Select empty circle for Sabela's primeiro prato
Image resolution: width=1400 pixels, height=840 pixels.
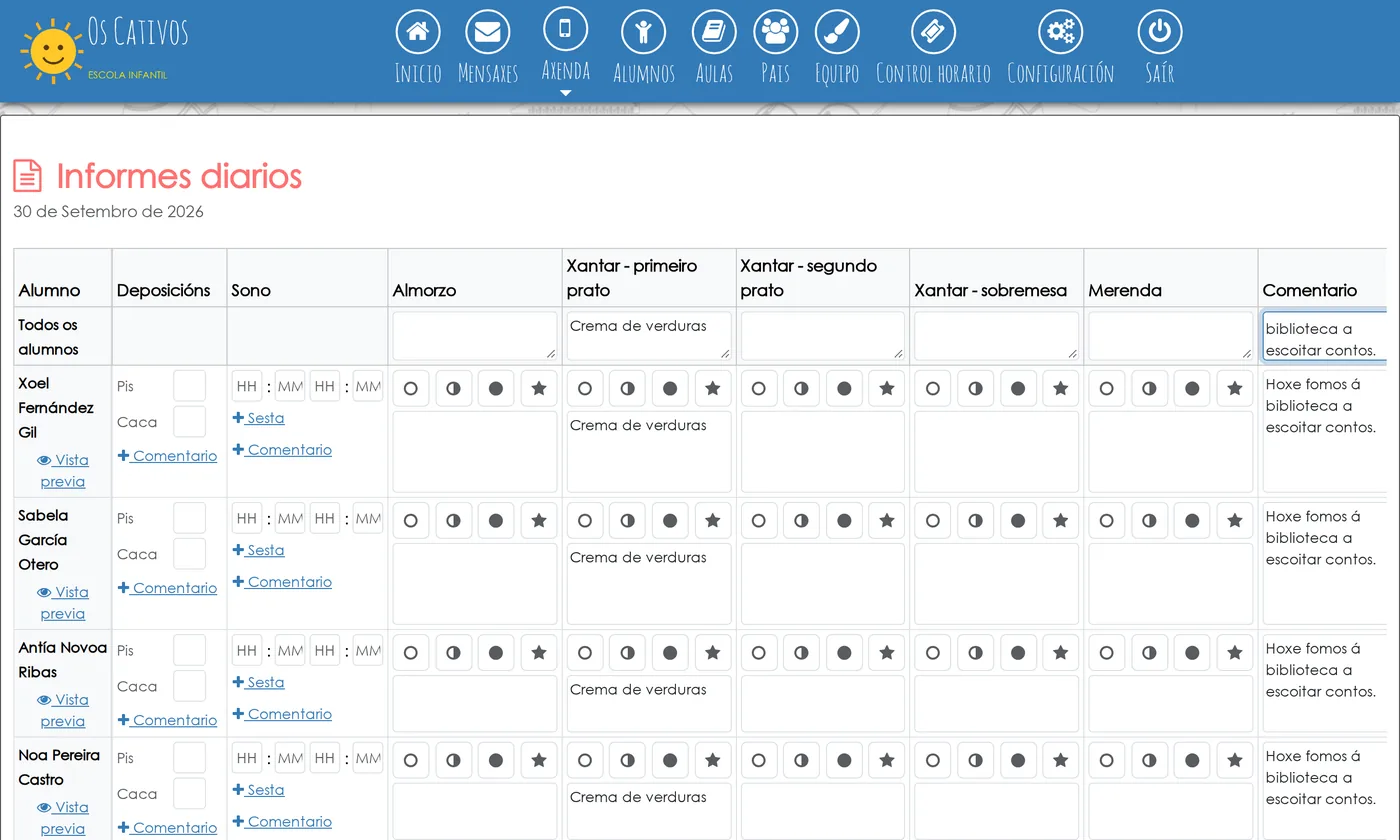click(x=584, y=520)
